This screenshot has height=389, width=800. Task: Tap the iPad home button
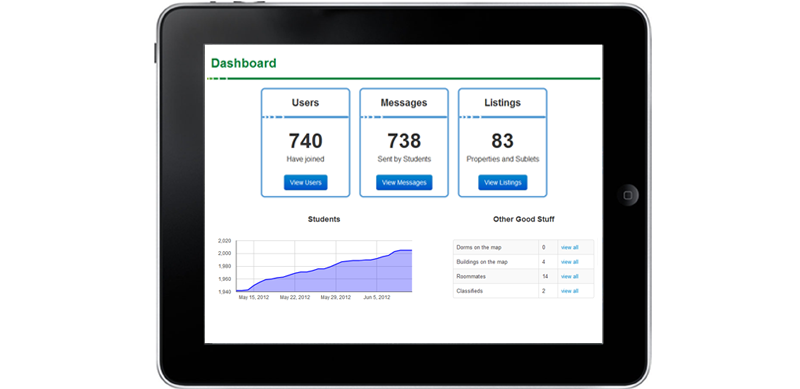click(x=628, y=196)
